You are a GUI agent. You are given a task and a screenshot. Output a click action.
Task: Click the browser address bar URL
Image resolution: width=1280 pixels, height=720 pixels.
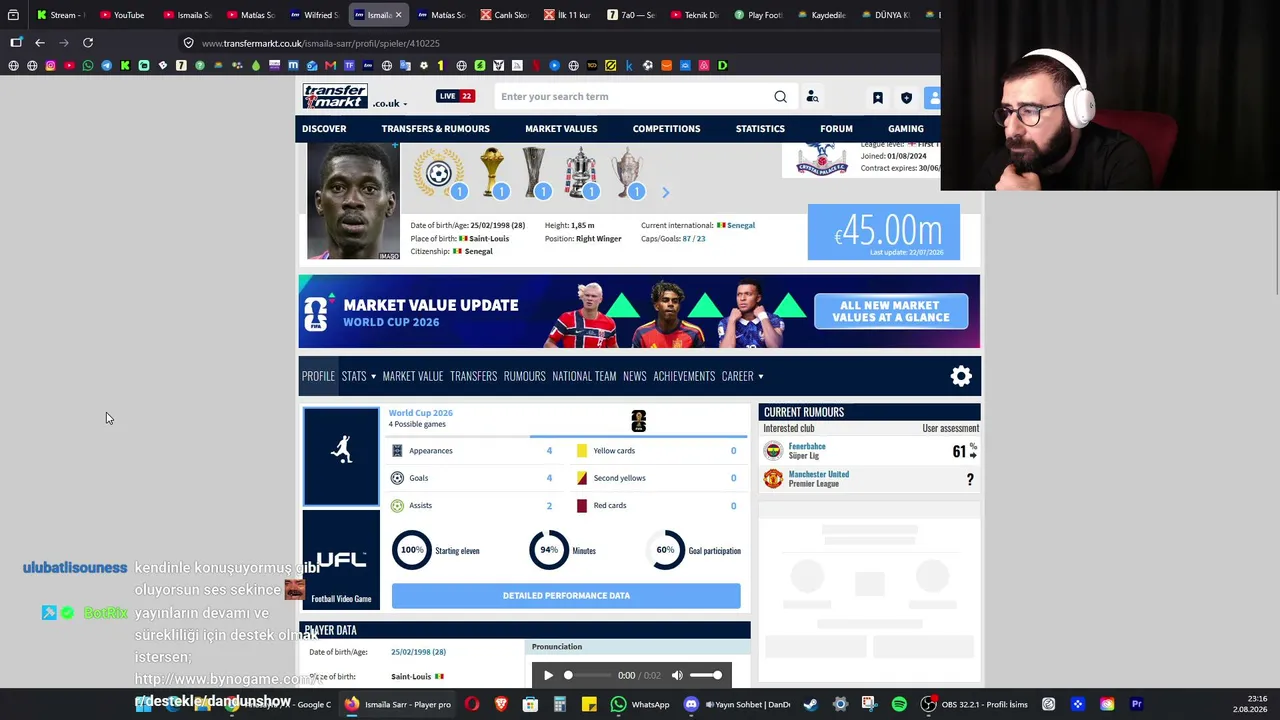coord(320,44)
